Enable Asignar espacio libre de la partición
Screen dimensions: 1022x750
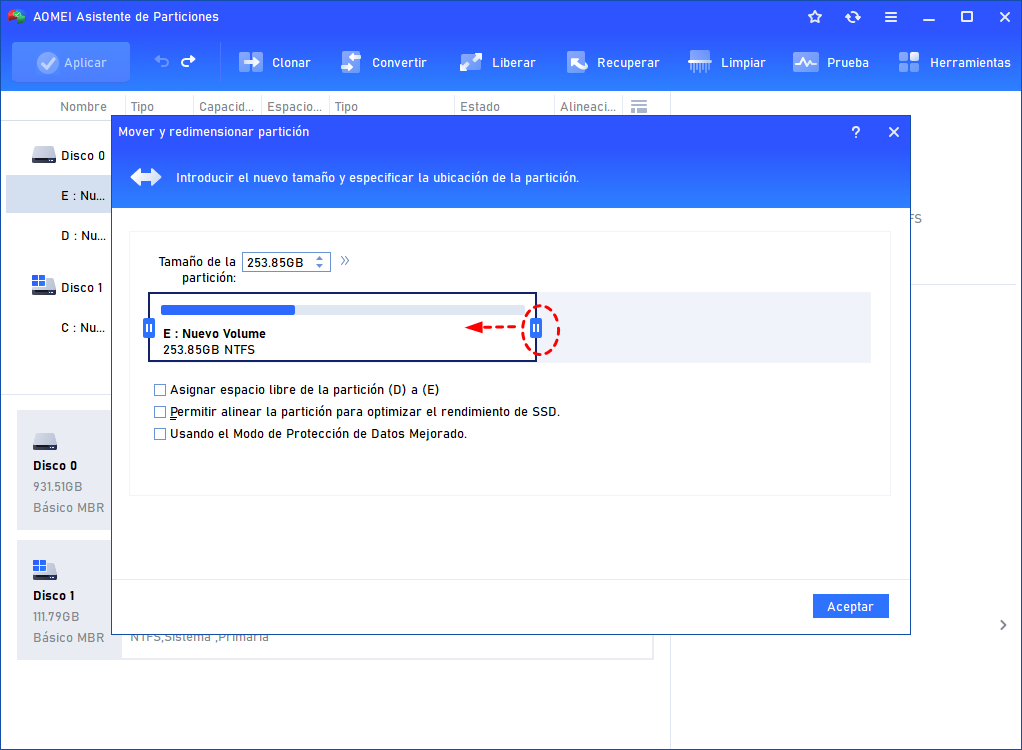tap(160, 390)
